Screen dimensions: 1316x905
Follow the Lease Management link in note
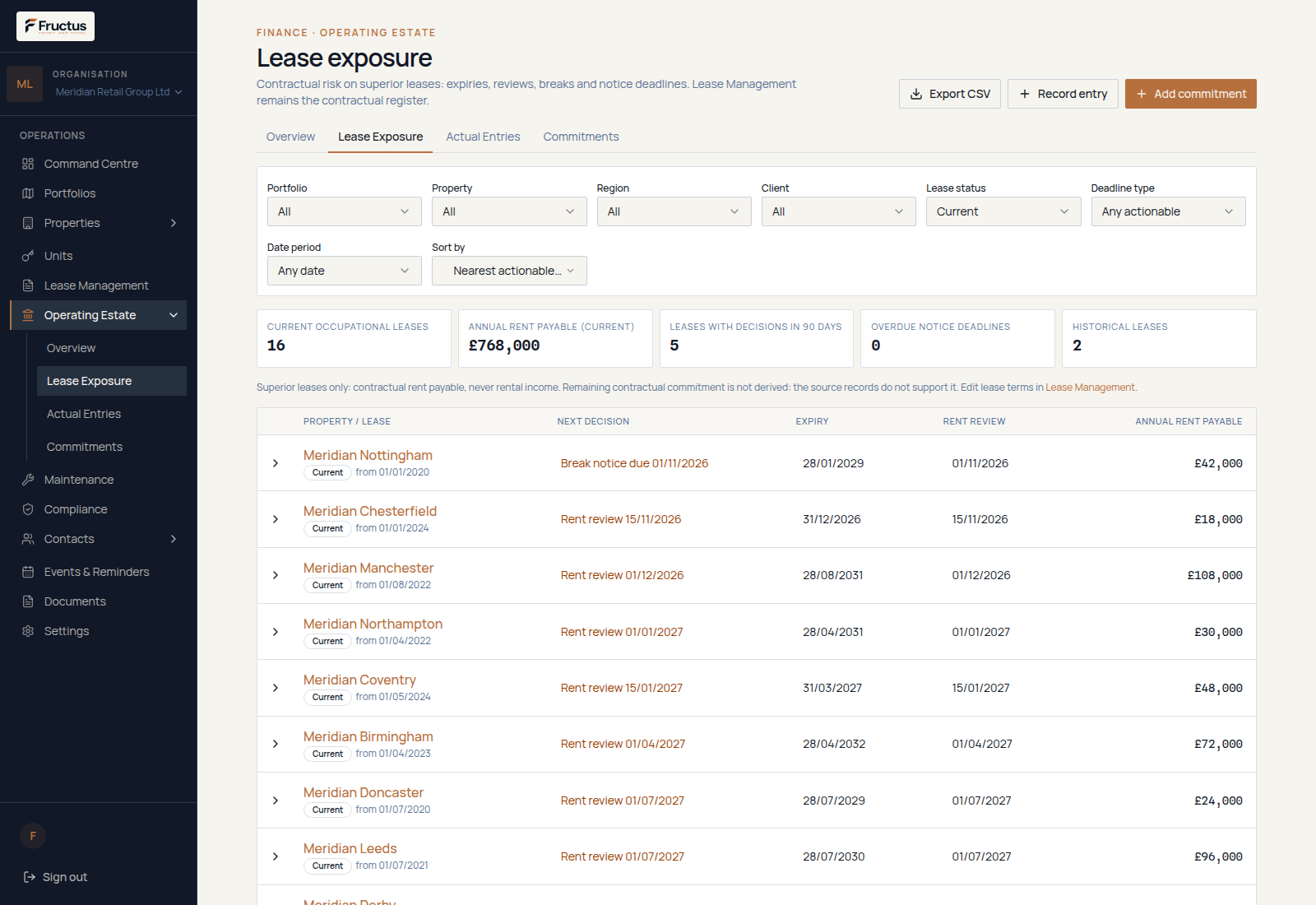pos(1090,388)
